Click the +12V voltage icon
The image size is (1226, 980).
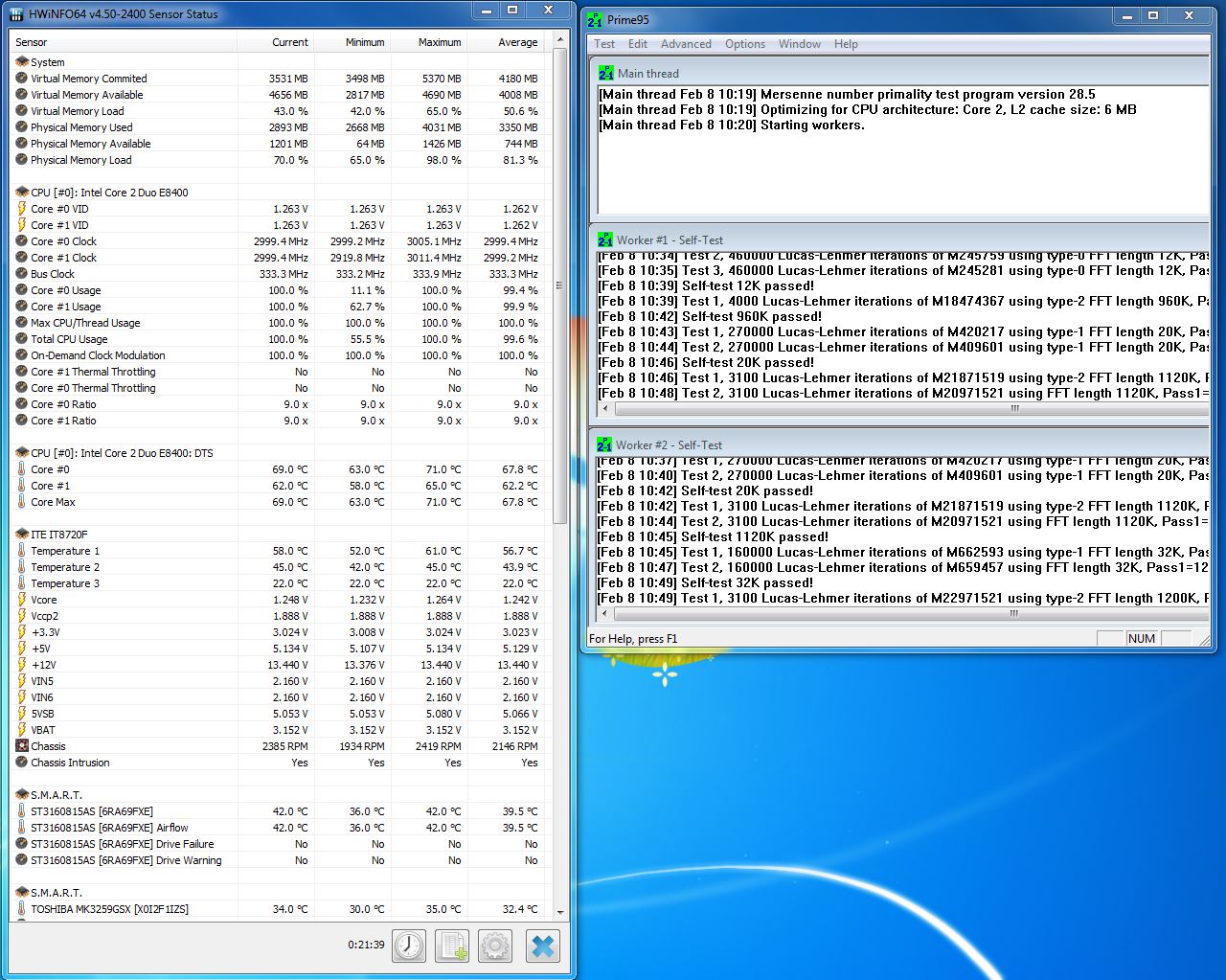22,664
